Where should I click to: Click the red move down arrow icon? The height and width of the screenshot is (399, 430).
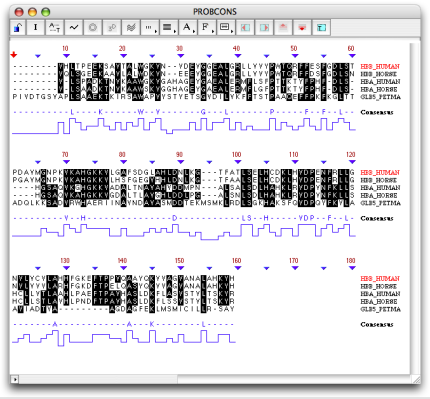302,27
